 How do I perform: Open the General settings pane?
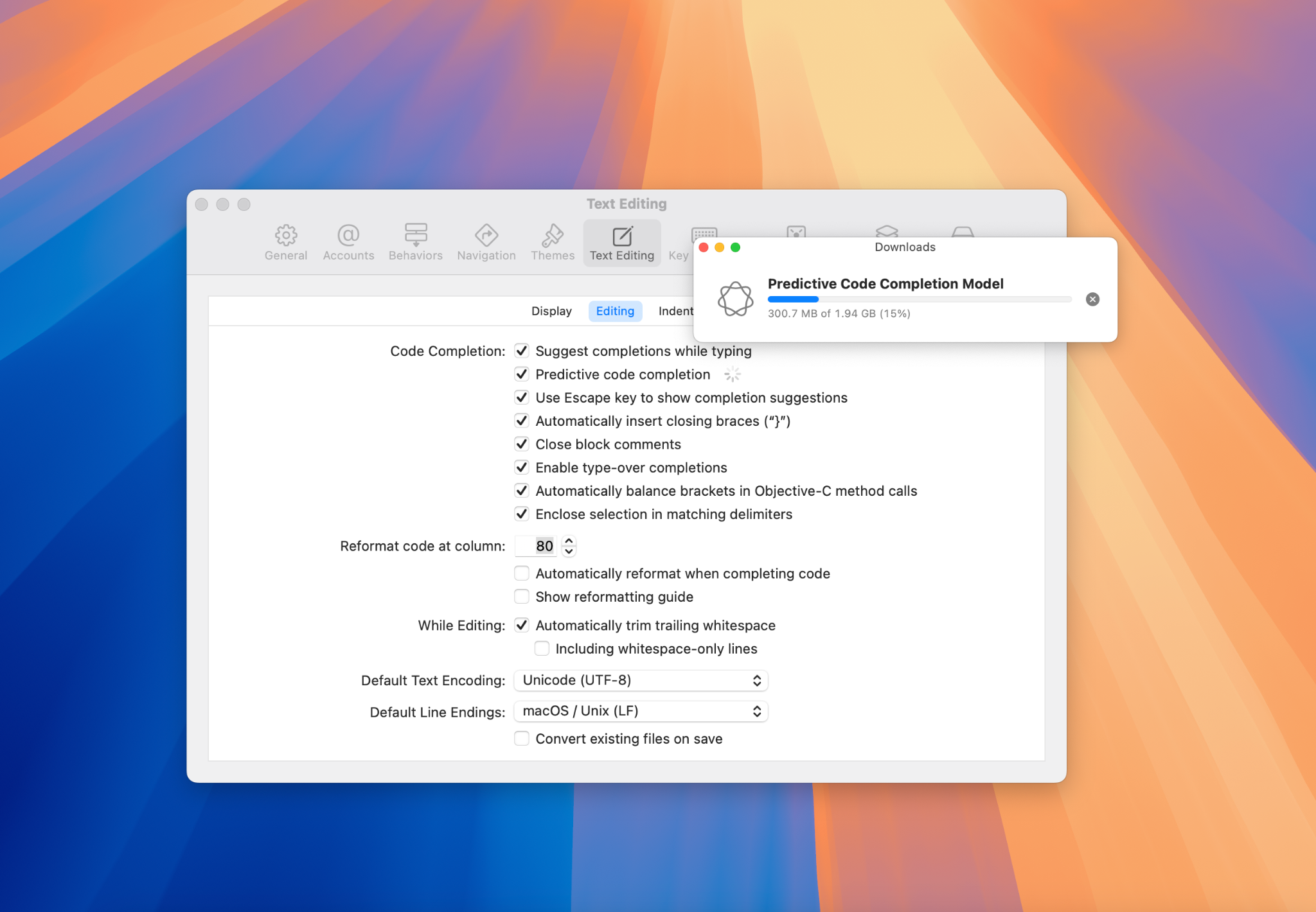tap(285, 242)
